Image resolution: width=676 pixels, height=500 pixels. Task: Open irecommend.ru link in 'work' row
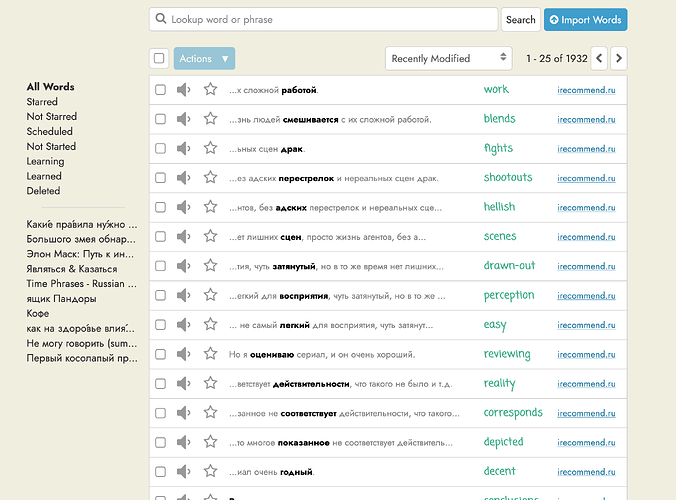tap(586, 90)
